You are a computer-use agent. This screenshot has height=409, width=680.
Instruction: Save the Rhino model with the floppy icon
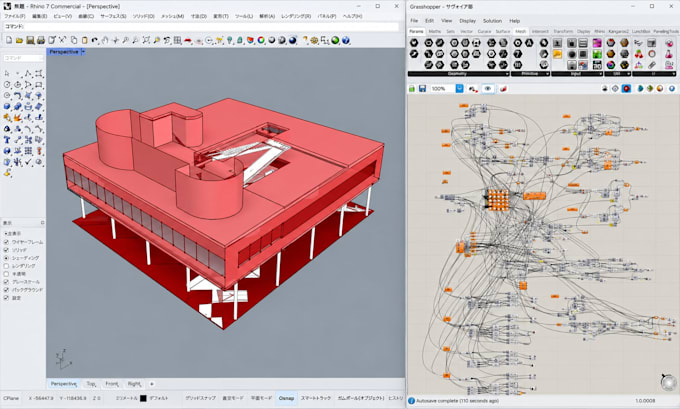click(x=30, y=40)
